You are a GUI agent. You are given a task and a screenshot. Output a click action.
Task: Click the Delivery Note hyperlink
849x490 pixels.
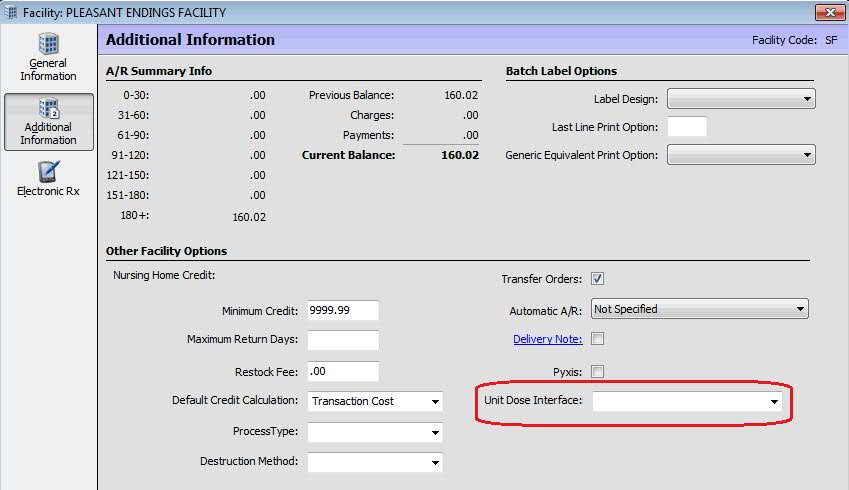click(x=547, y=339)
